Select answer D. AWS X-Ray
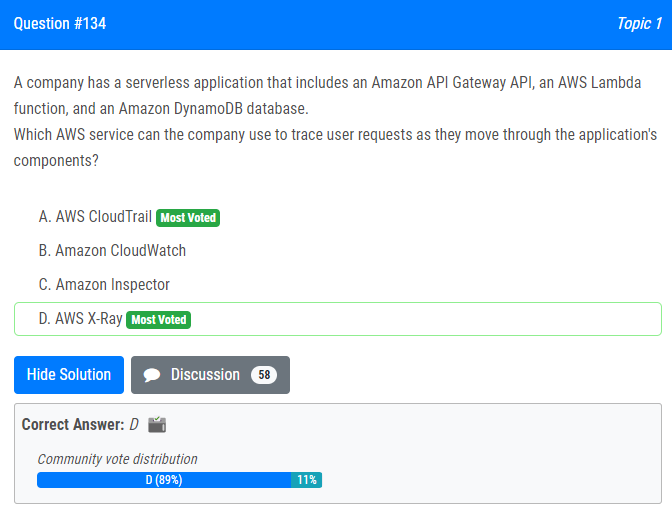 point(338,319)
